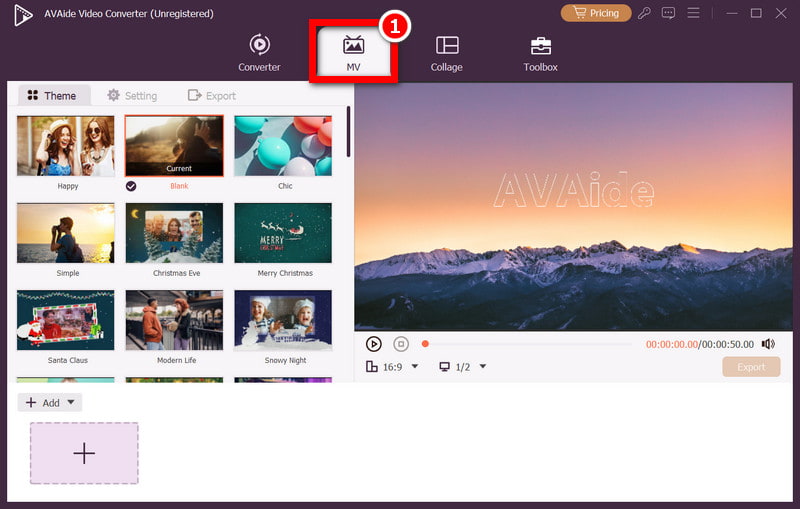
Task: Switch to the Setting tab
Action: (x=132, y=96)
